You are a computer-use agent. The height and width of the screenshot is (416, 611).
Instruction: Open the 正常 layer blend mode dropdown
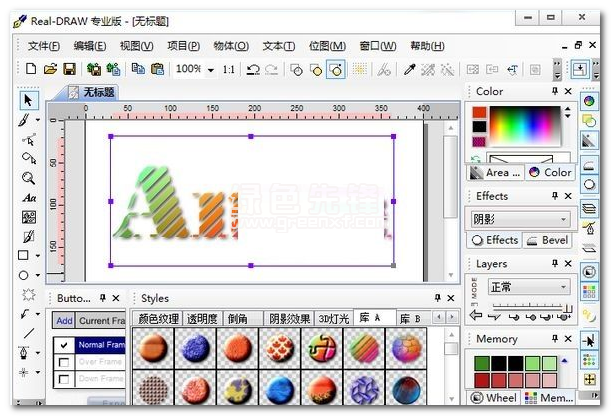point(564,287)
